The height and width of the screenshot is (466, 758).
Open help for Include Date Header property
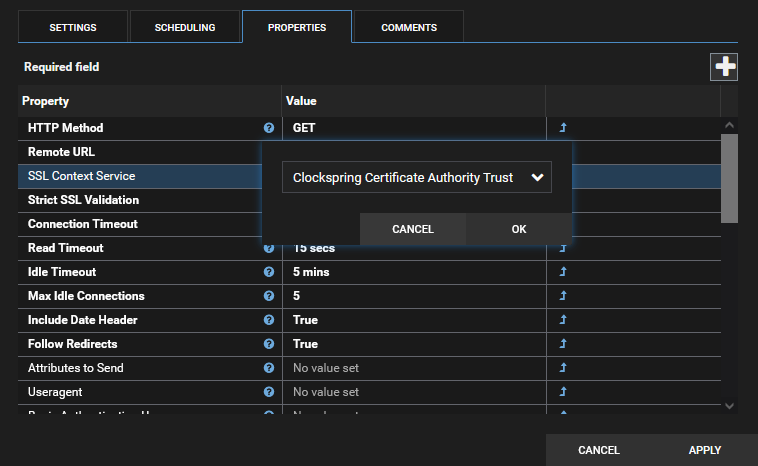269,320
